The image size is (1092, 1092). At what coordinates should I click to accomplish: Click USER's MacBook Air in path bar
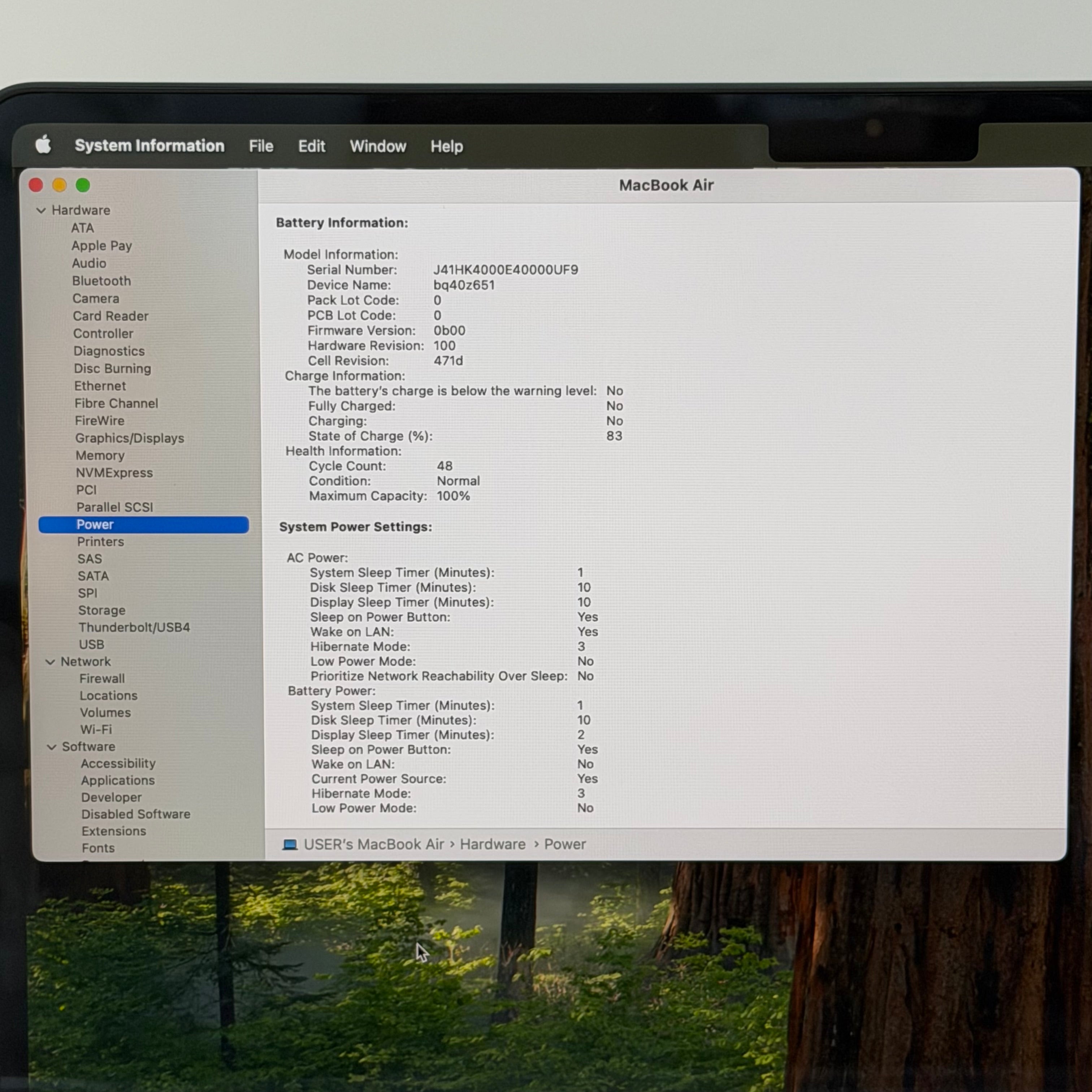pos(374,844)
